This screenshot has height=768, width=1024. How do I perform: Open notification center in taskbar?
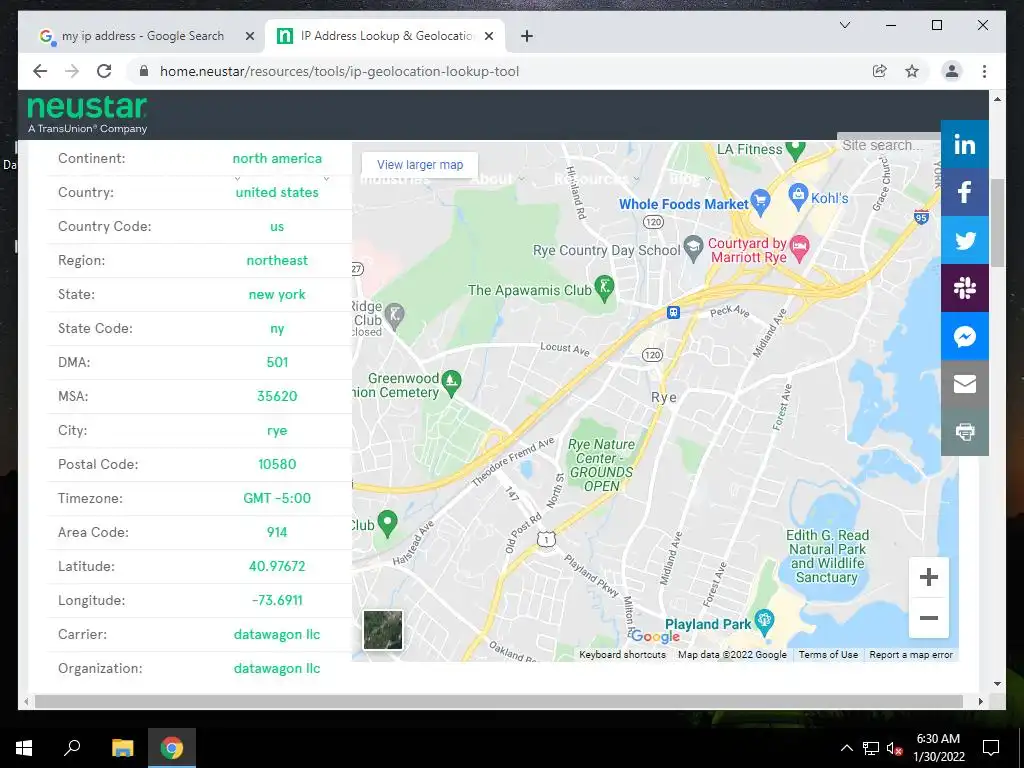(x=991, y=748)
